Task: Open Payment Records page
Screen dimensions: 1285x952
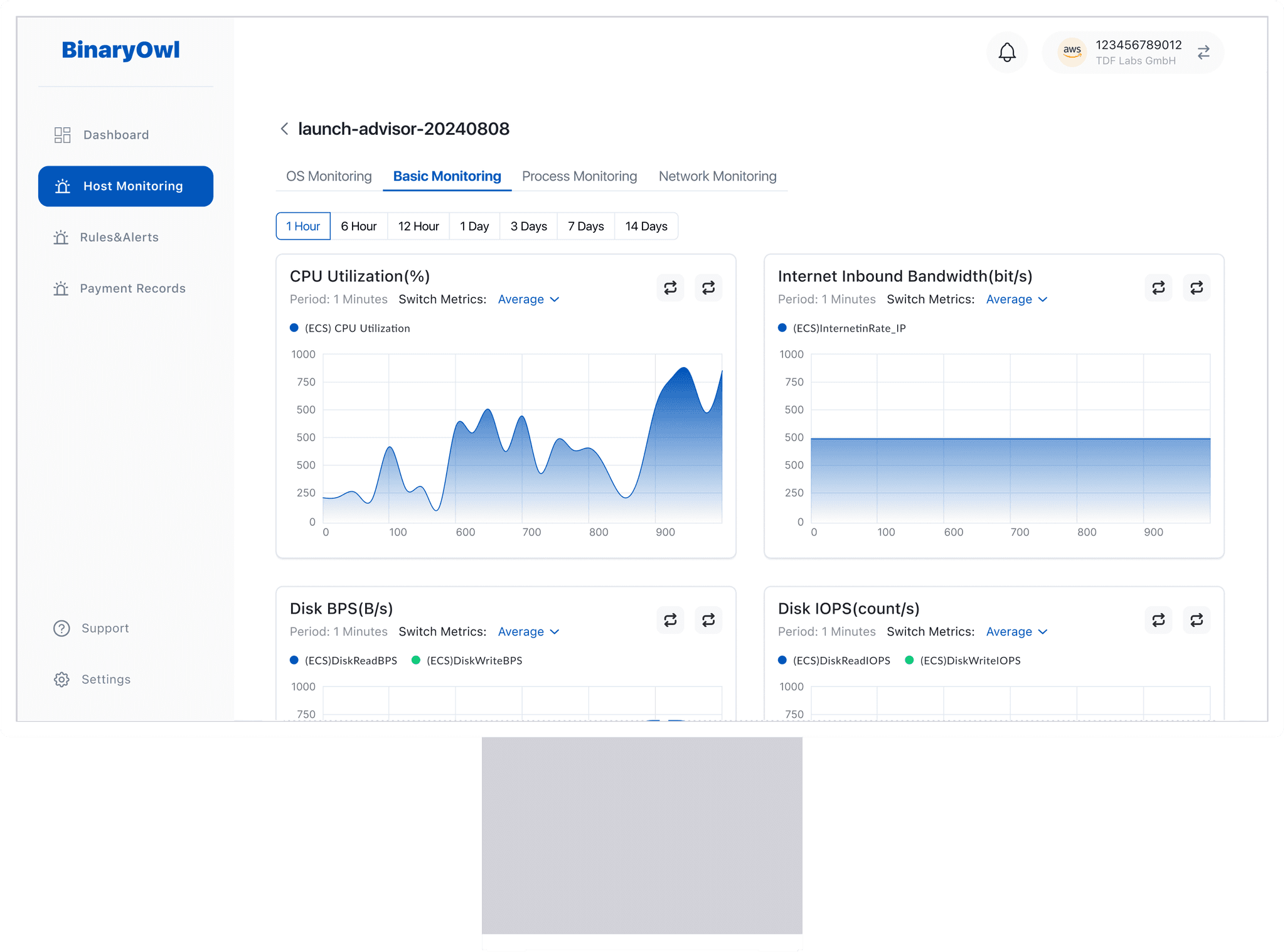Action: click(132, 289)
